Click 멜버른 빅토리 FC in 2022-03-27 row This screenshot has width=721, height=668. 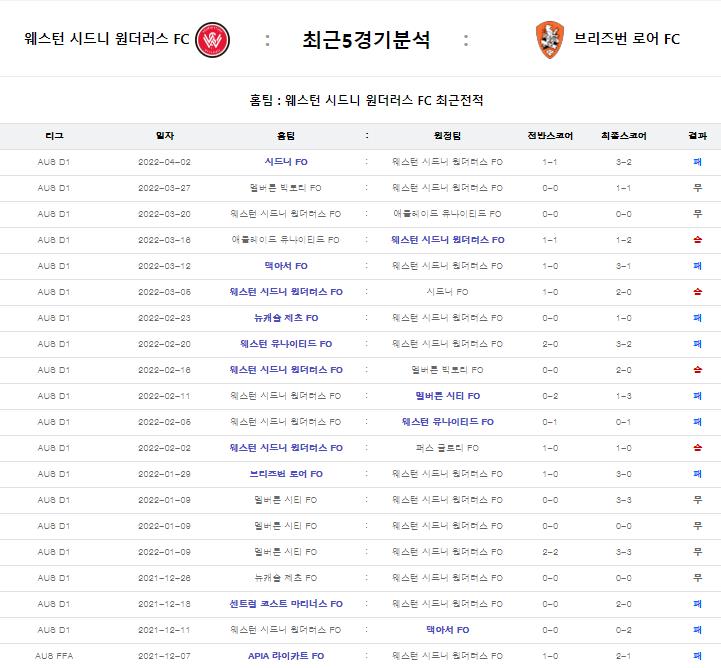(x=286, y=188)
